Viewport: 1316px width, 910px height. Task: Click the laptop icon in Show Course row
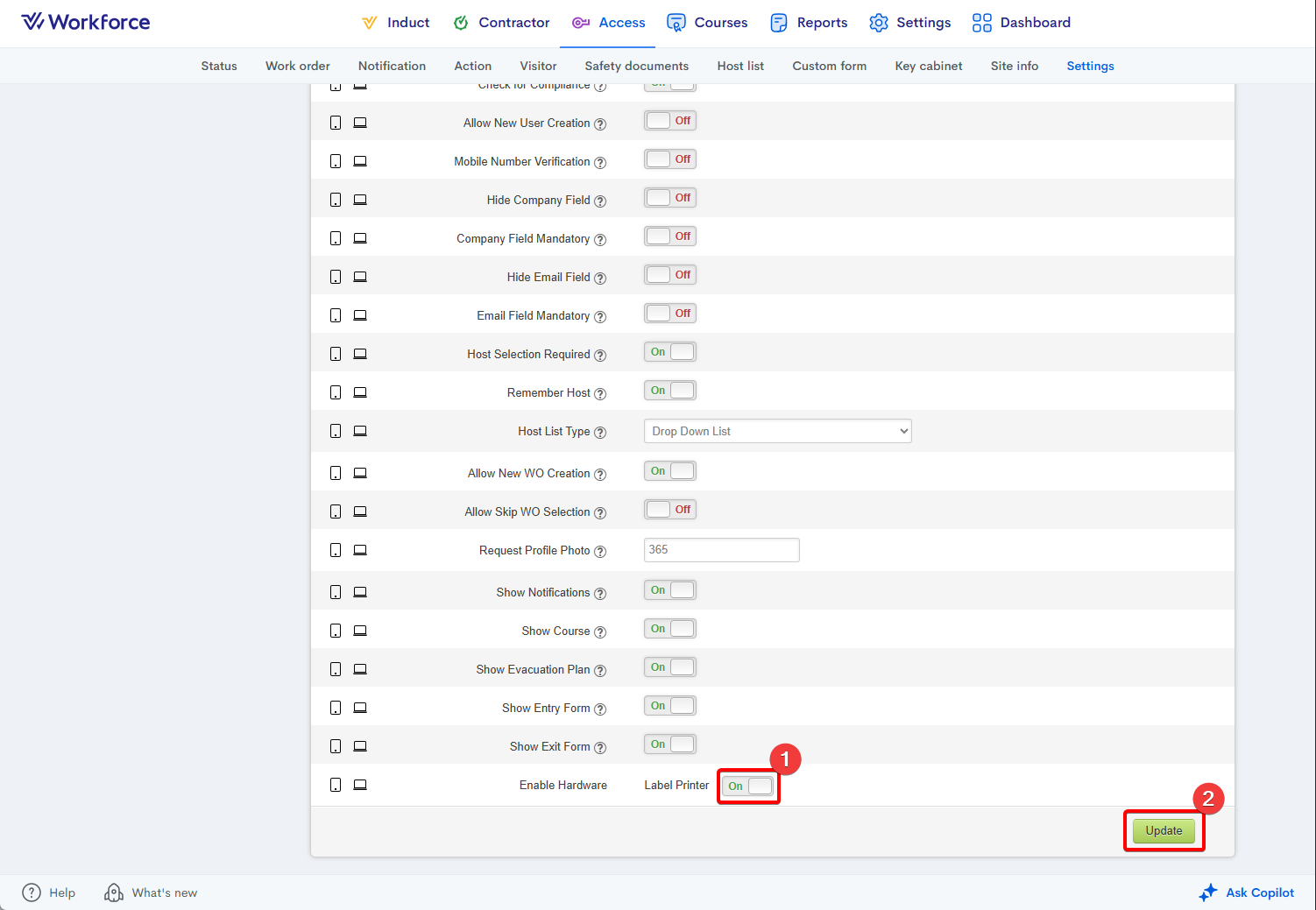point(360,631)
